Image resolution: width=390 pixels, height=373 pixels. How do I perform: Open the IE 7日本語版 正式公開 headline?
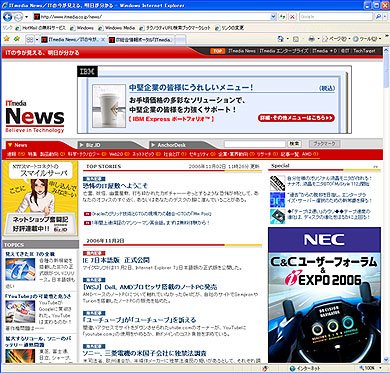[116, 260]
